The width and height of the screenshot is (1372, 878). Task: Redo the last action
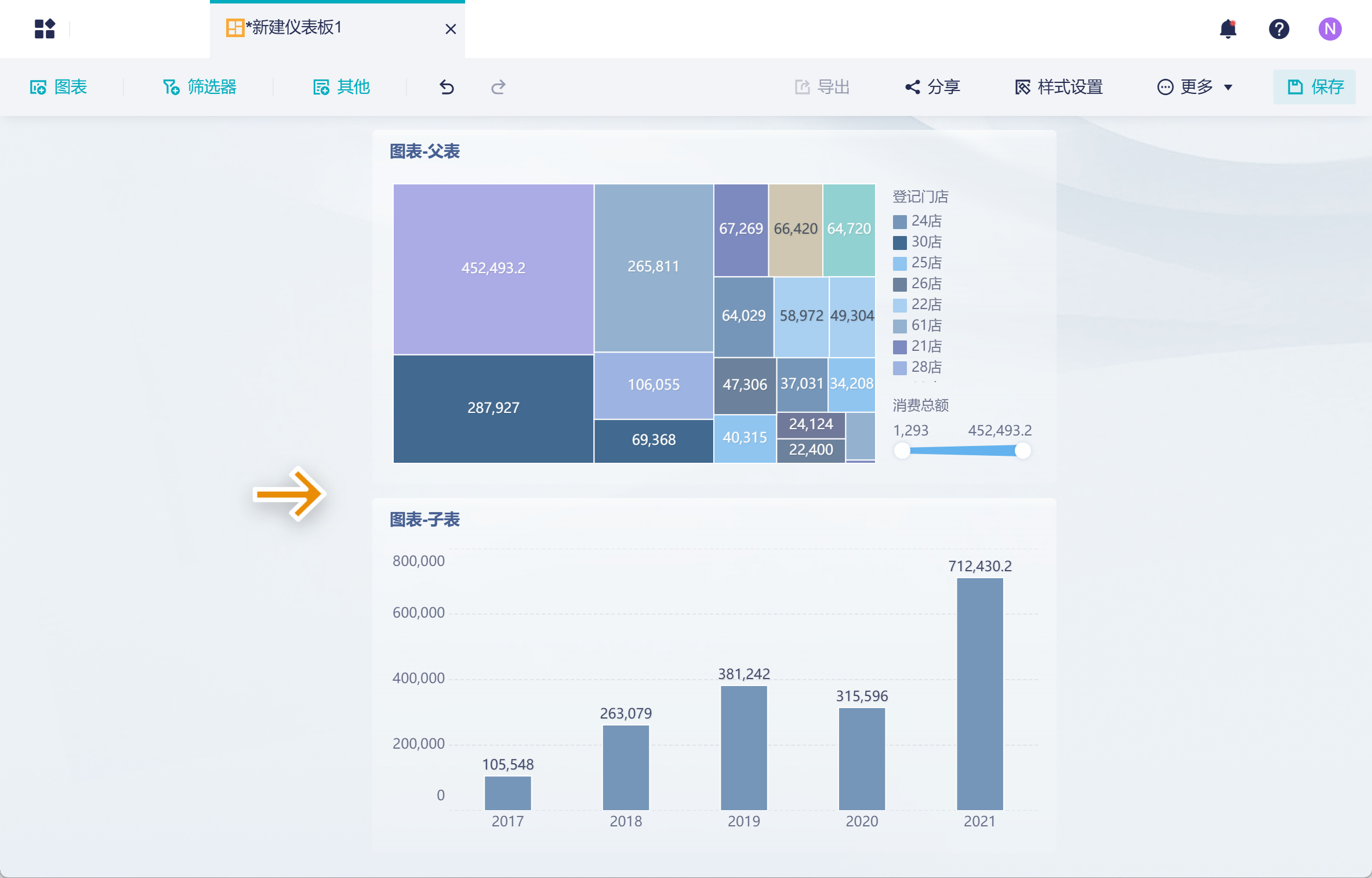click(498, 87)
